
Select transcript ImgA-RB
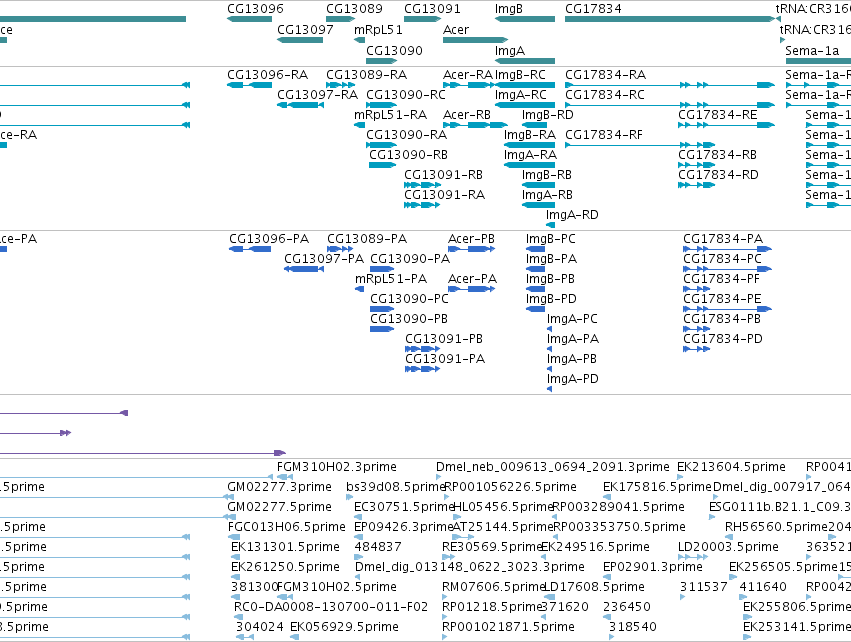click(547, 194)
